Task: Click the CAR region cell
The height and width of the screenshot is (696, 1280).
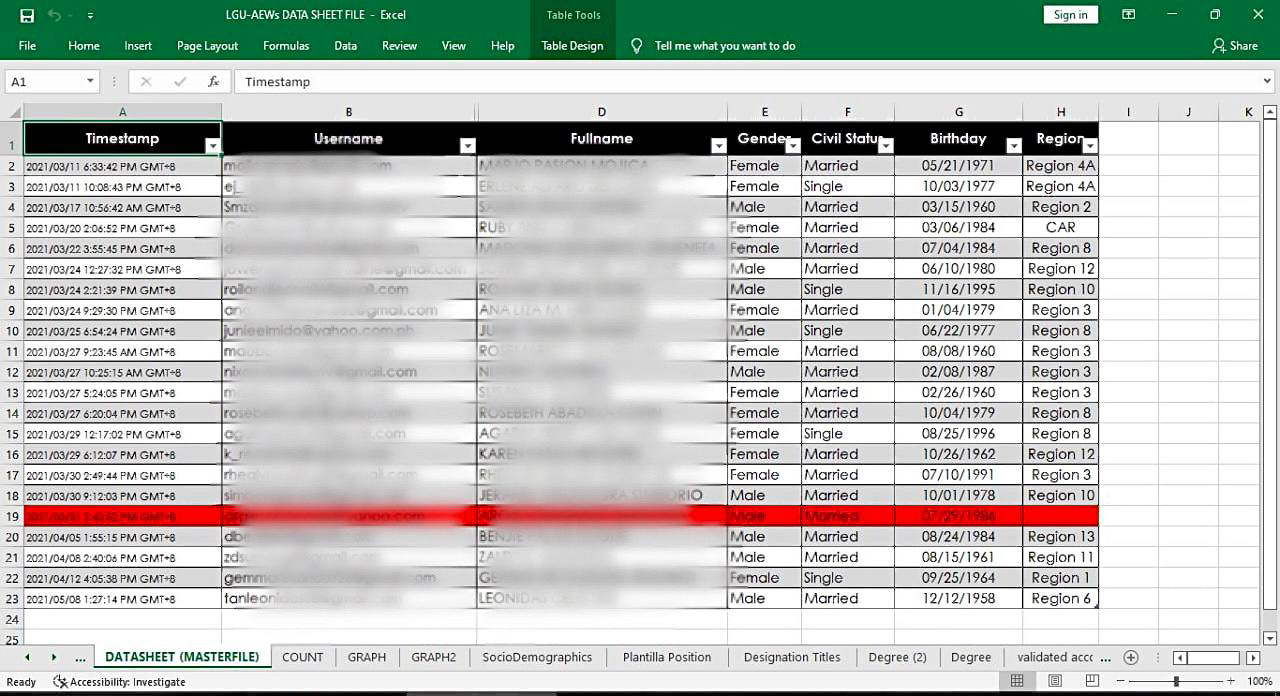Action: coord(1061,227)
